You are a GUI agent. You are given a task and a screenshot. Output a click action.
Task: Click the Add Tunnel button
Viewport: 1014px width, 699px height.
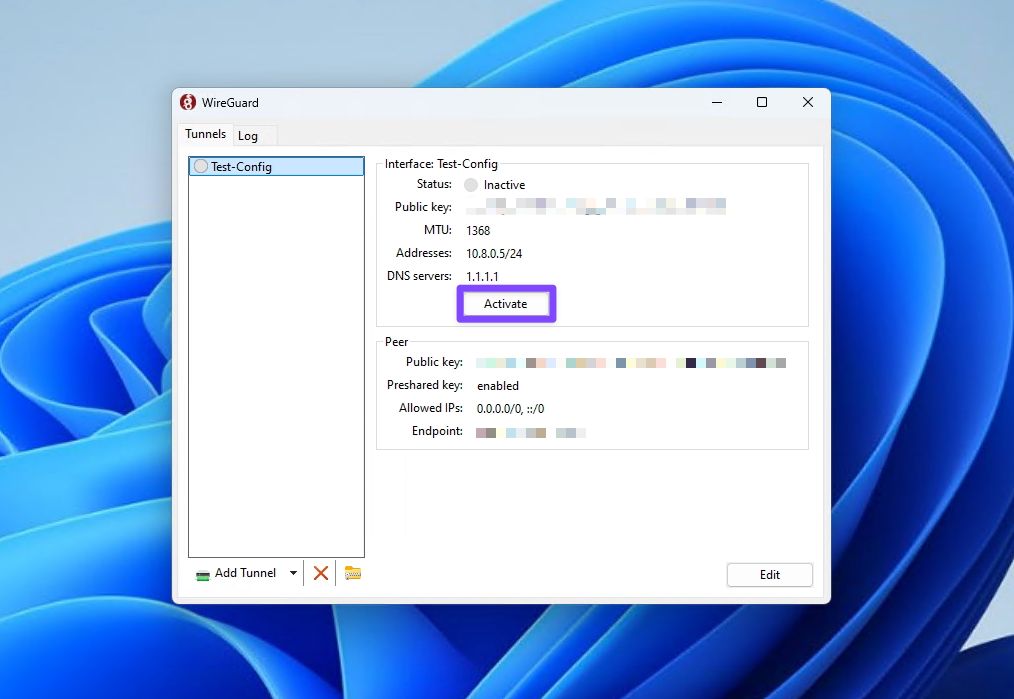(x=238, y=573)
